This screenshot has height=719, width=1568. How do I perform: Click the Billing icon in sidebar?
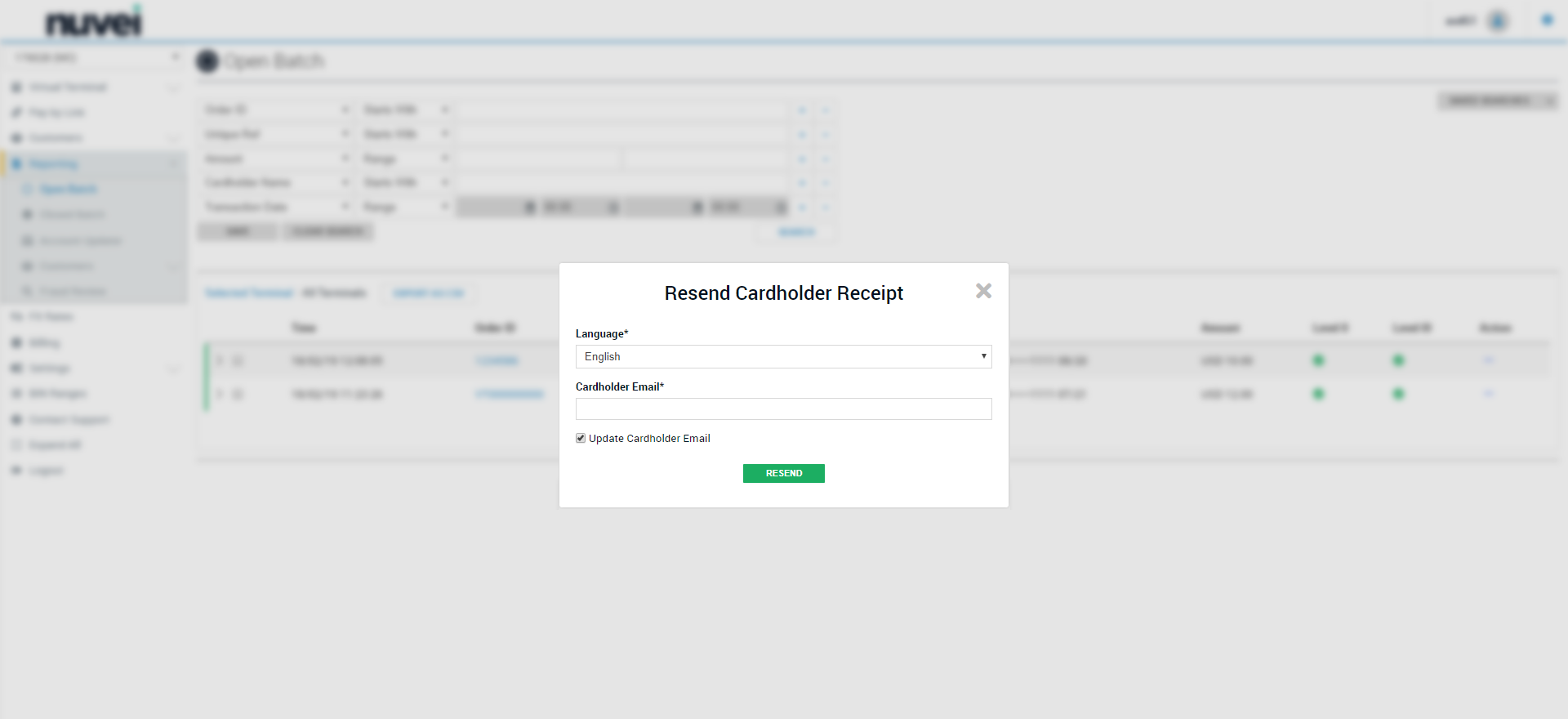tap(16, 342)
